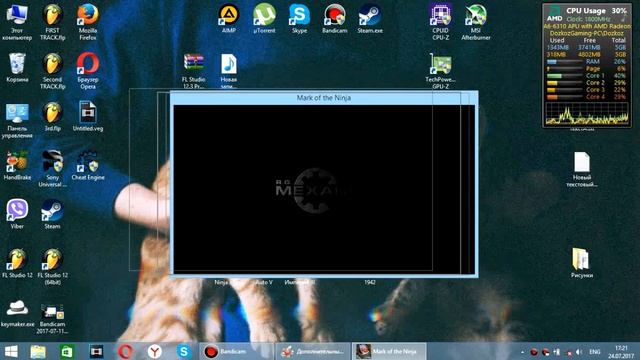Open 3rd.flp project file
Image resolution: width=640 pixels, height=360 pixels.
click(52, 117)
